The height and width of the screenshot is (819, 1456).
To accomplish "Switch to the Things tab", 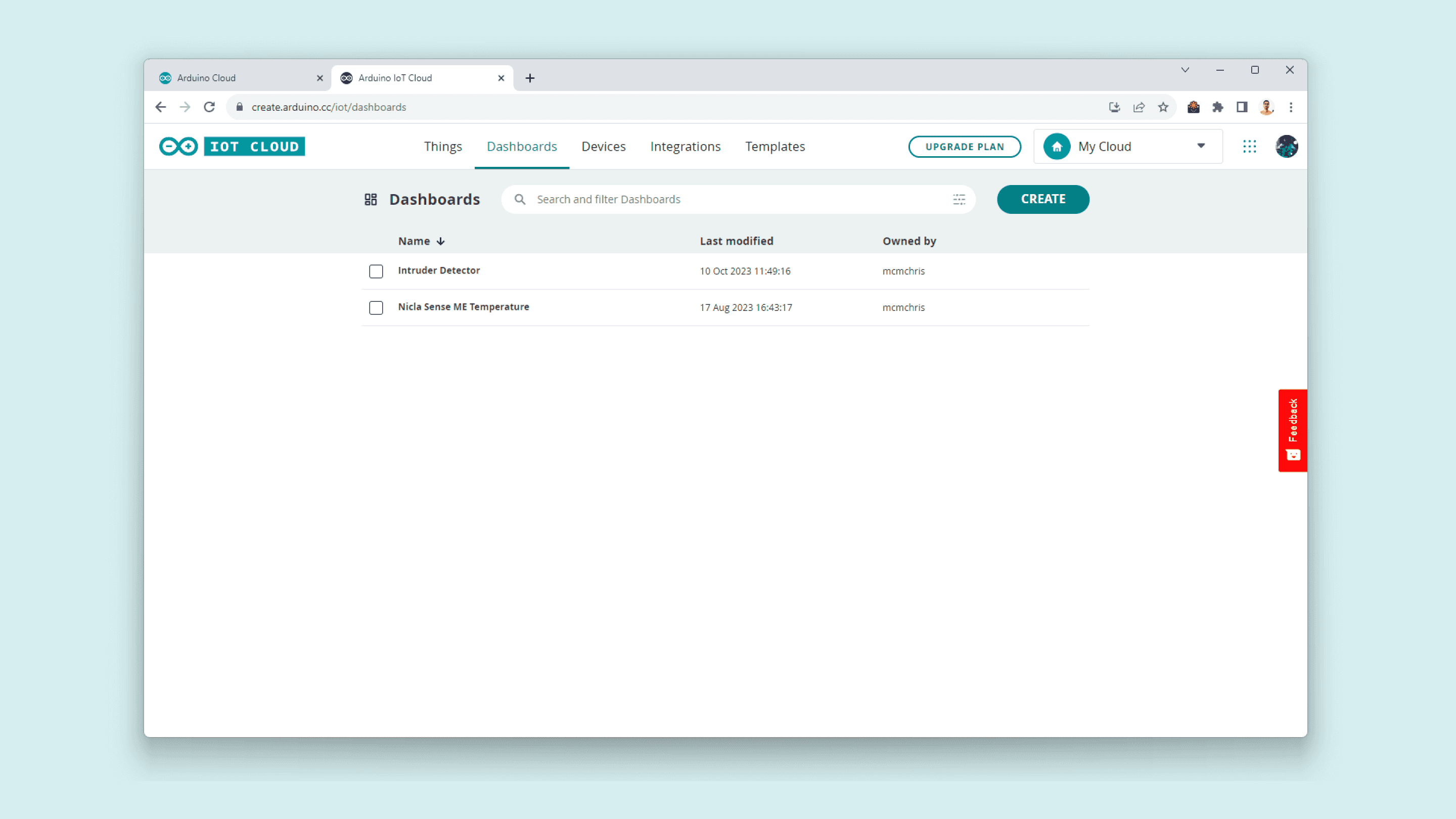I will tap(442, 147).
